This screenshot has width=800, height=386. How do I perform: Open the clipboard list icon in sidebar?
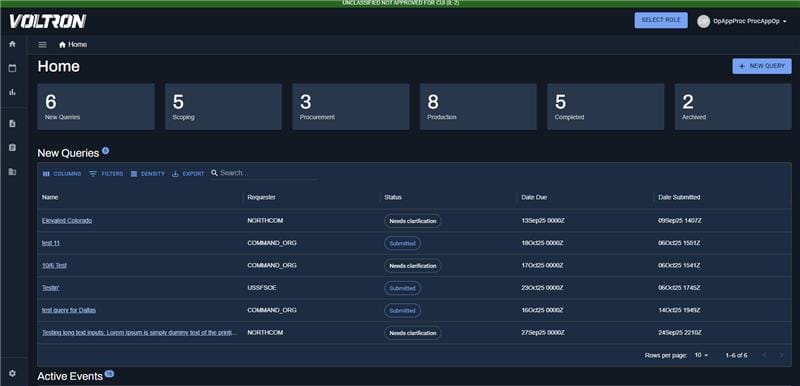pos(12,147)
